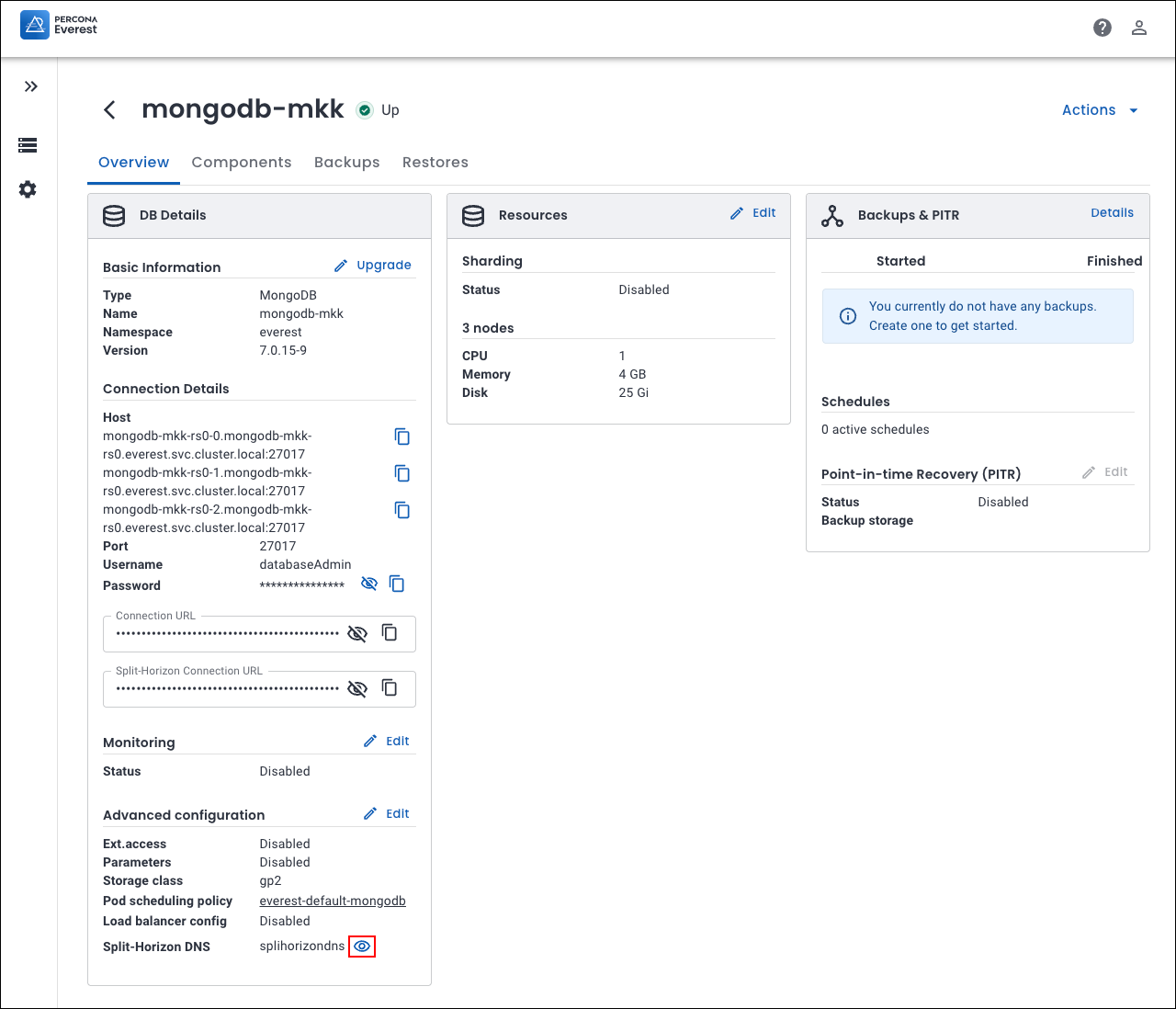Open the help icon in header

click(x=1102, y=28)
